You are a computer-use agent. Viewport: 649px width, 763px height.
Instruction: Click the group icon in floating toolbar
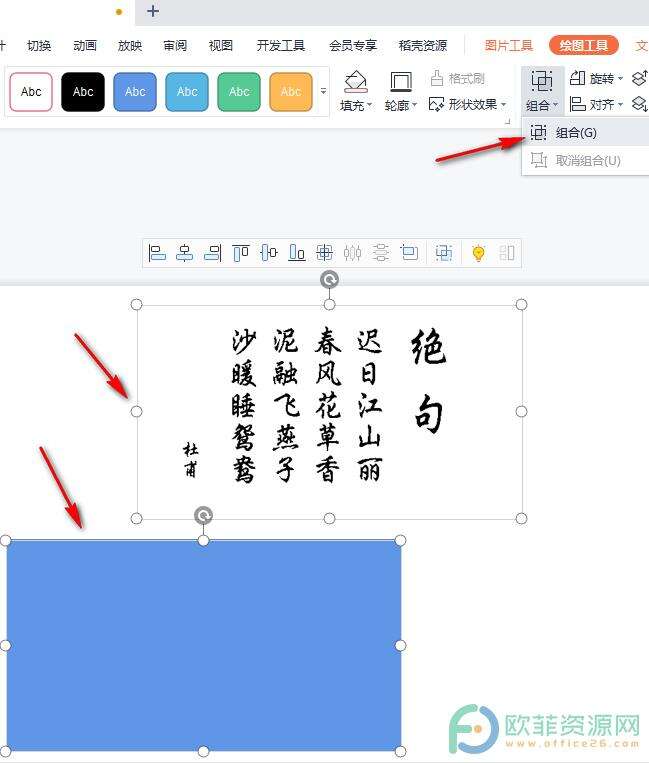(x=444, y=253)
